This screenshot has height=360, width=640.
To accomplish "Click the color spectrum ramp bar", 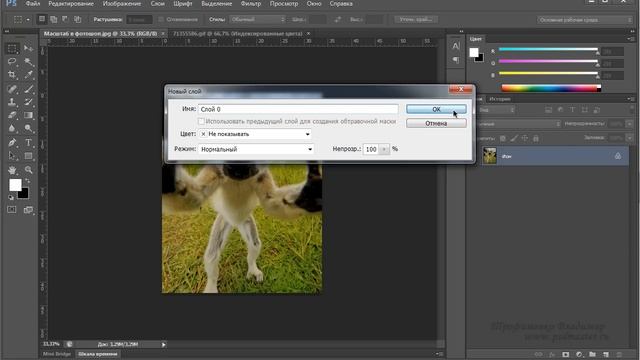I will (551, 87).
